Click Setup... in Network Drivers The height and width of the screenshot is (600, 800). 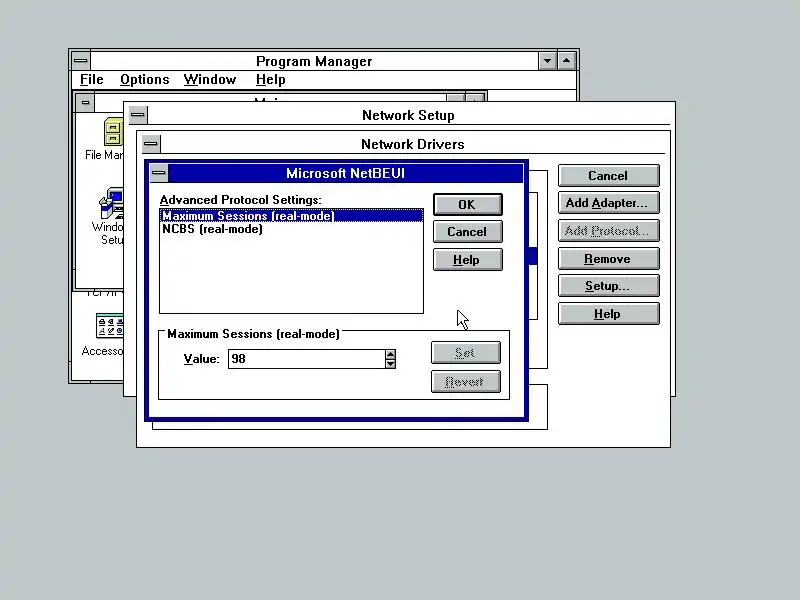[x=608, y=286]
